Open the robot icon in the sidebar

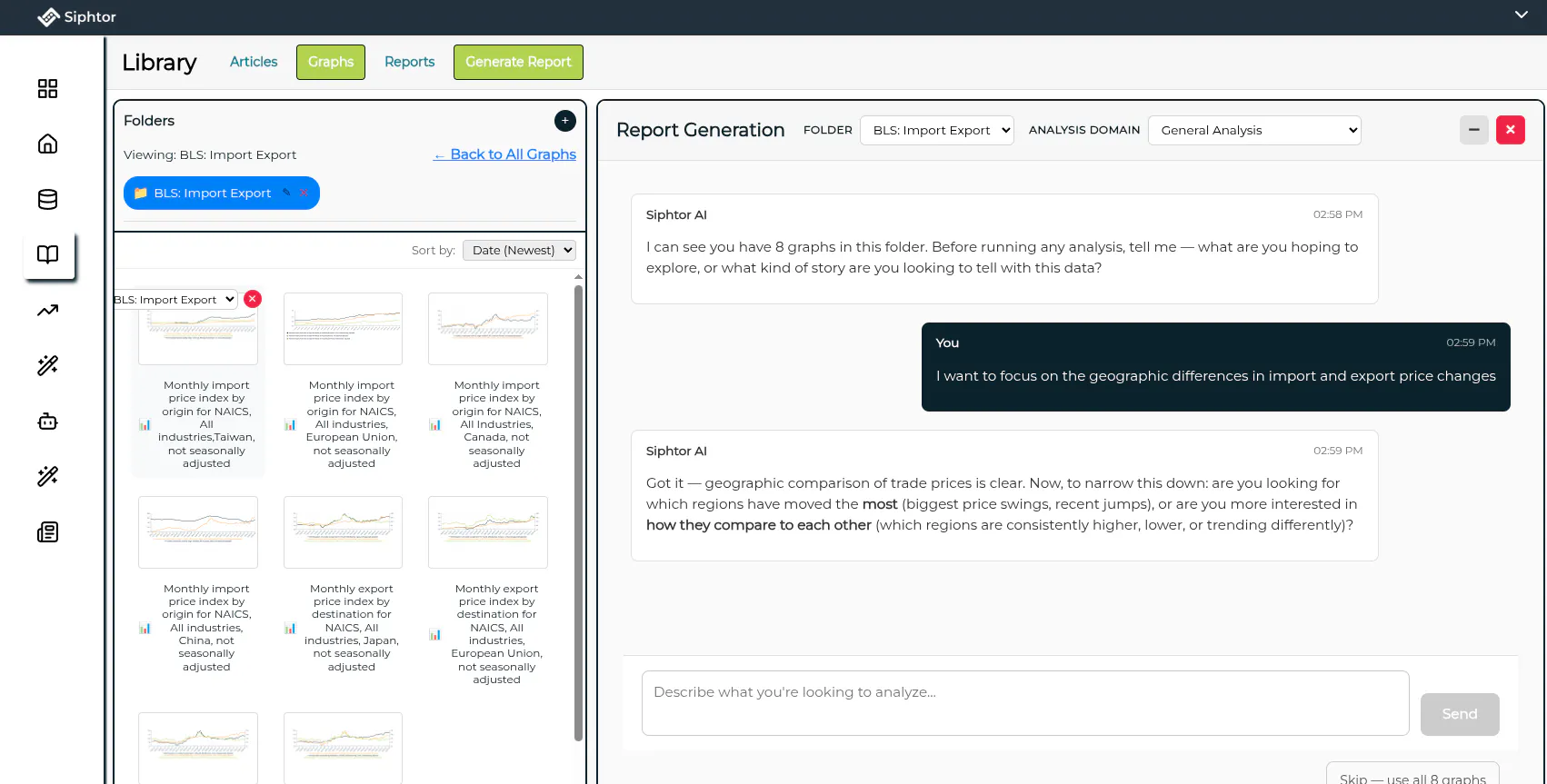47,421
